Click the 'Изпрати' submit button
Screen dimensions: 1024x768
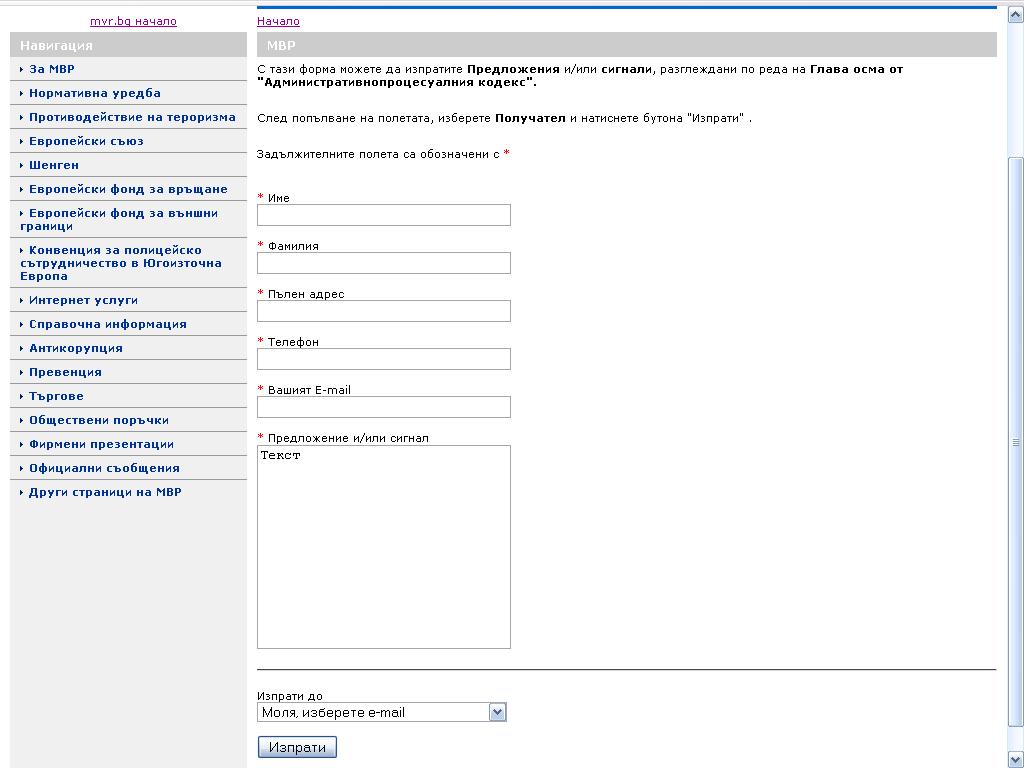click(297, 747)
